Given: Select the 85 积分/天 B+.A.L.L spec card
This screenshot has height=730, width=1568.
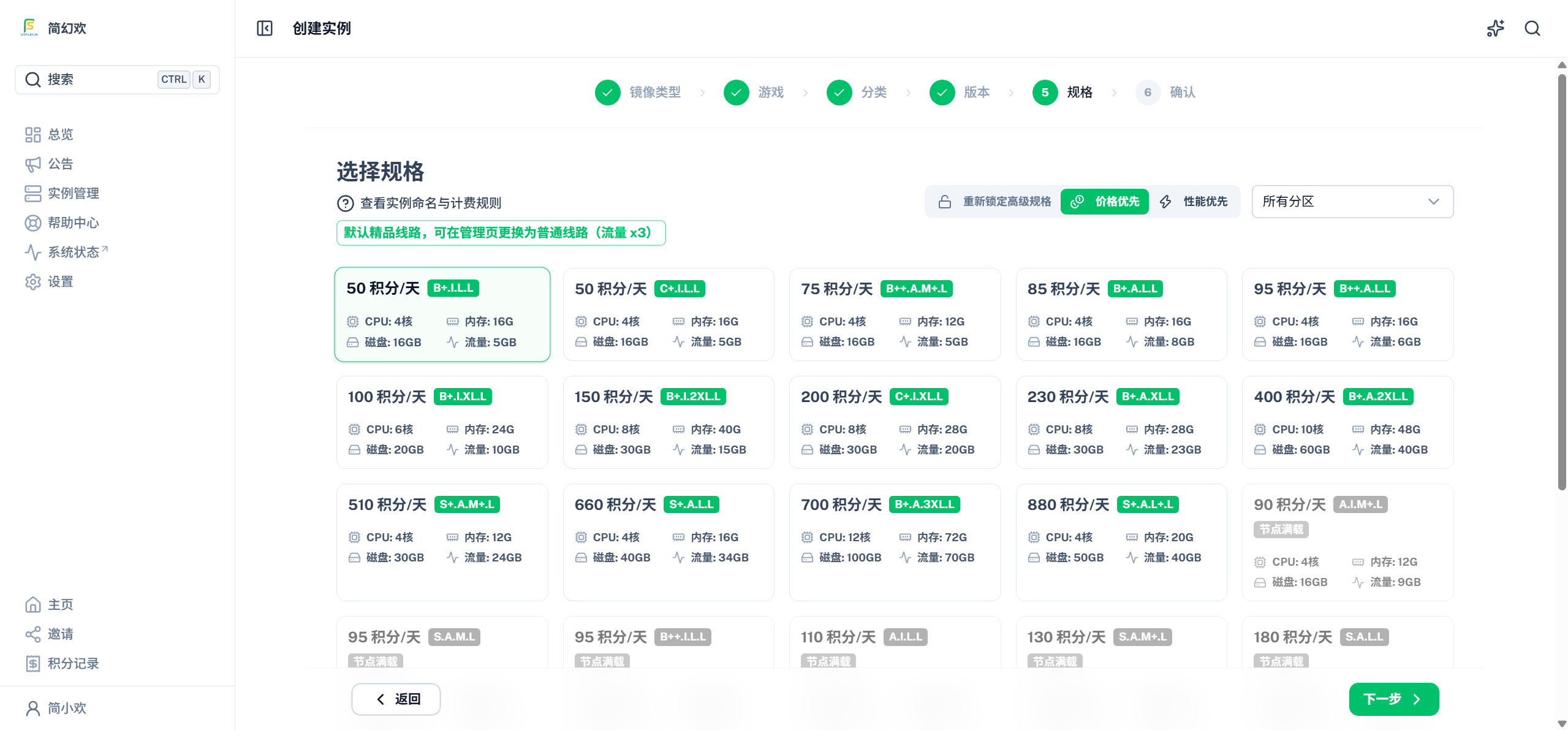Looking at the screenshot, I should click(1121, 314).
